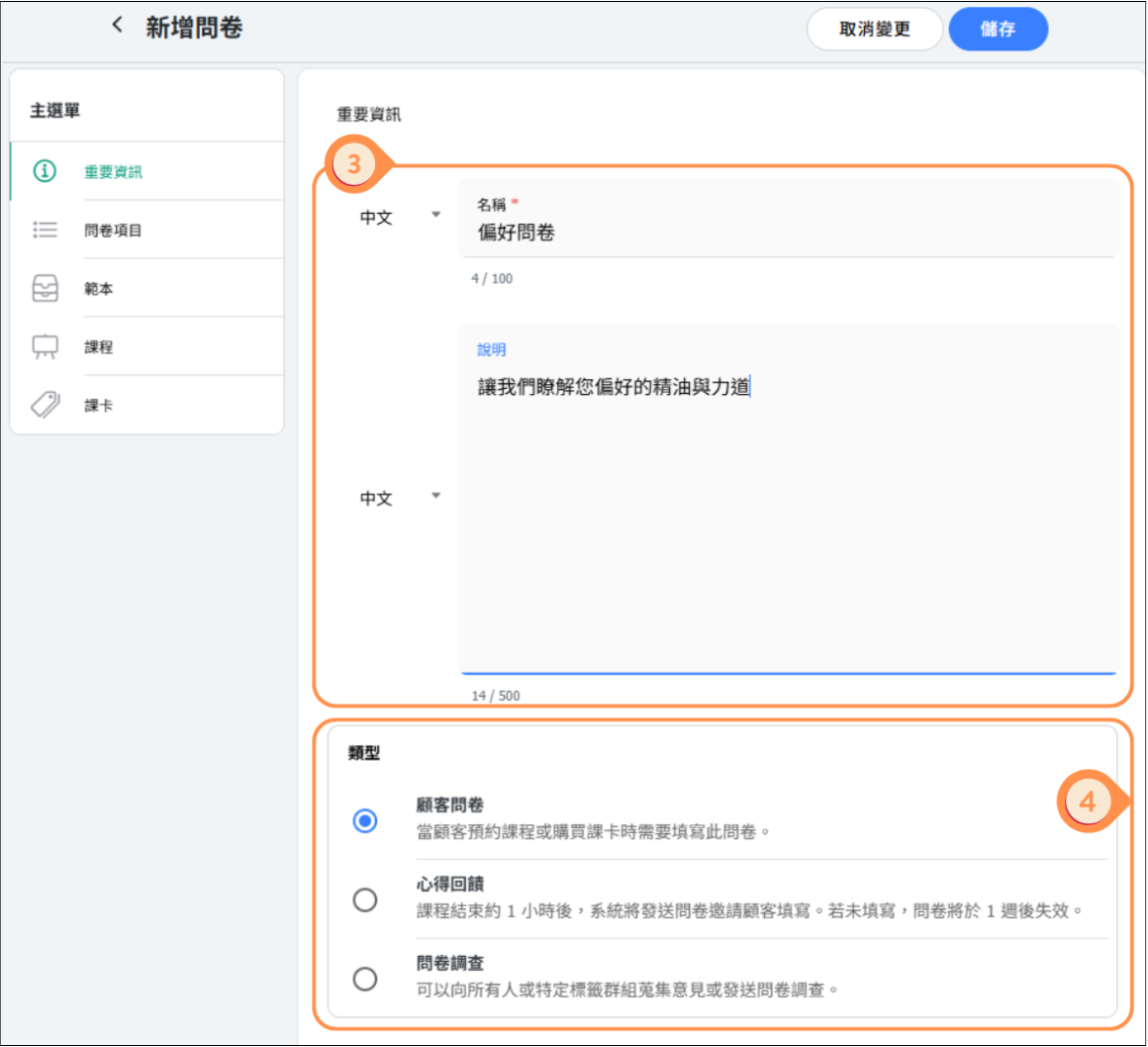This screenshot has width=1148, height=1047.
Task: Click the 取消變更 button
Action: click(874, 30)
